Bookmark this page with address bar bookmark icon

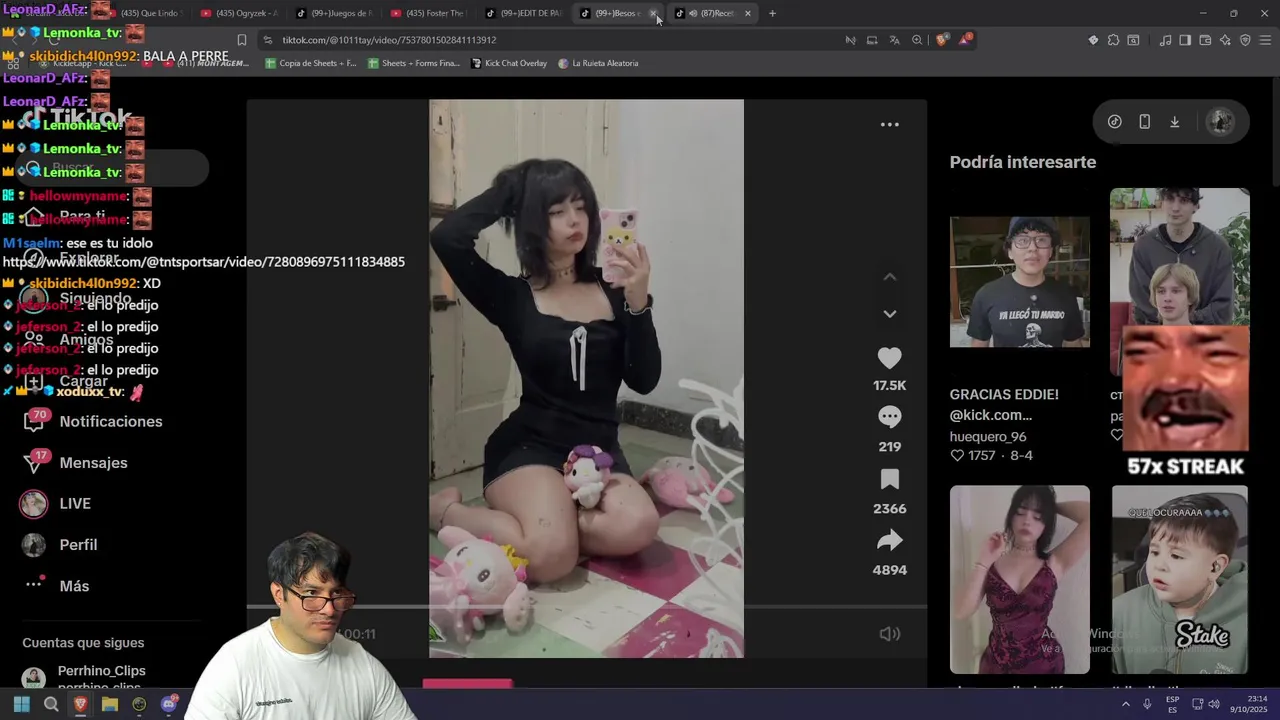pos(241,40)
